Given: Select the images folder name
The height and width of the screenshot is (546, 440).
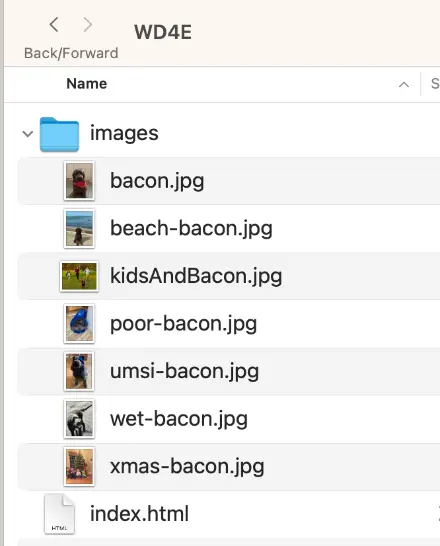Looking at the screenshot, I should (124, 133).
